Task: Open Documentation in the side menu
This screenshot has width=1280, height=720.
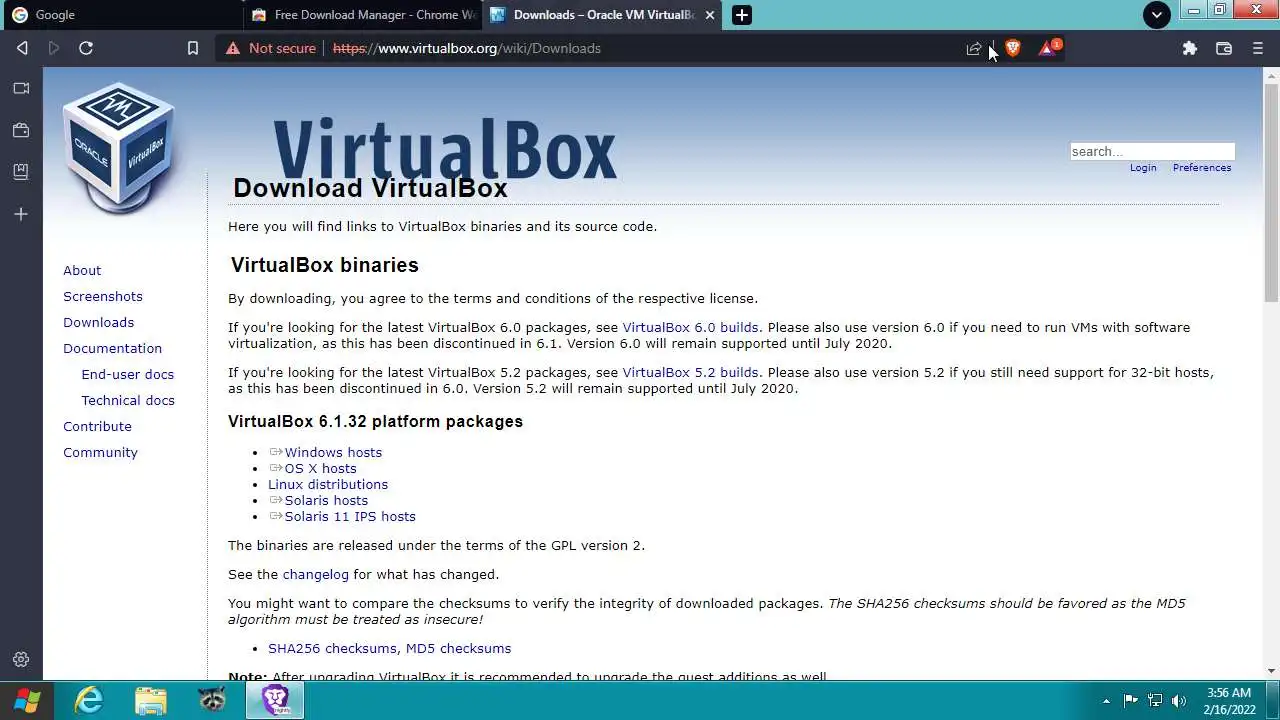Action: coord(112,348)
